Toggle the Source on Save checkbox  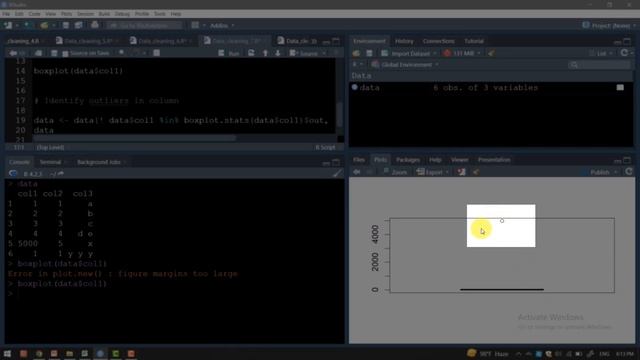click(x=65, y=53)
